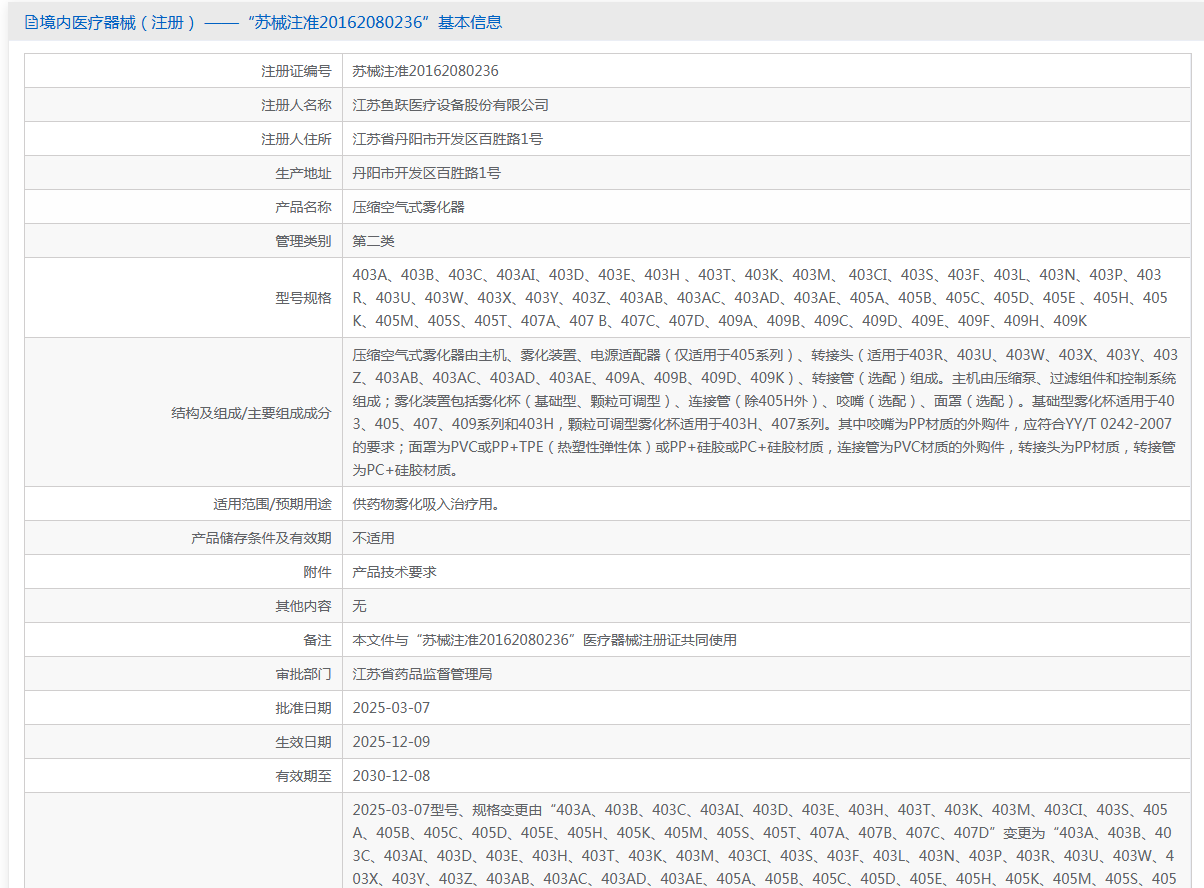Select production address 丹阳市开发区百胜路1号

point(427,173)
